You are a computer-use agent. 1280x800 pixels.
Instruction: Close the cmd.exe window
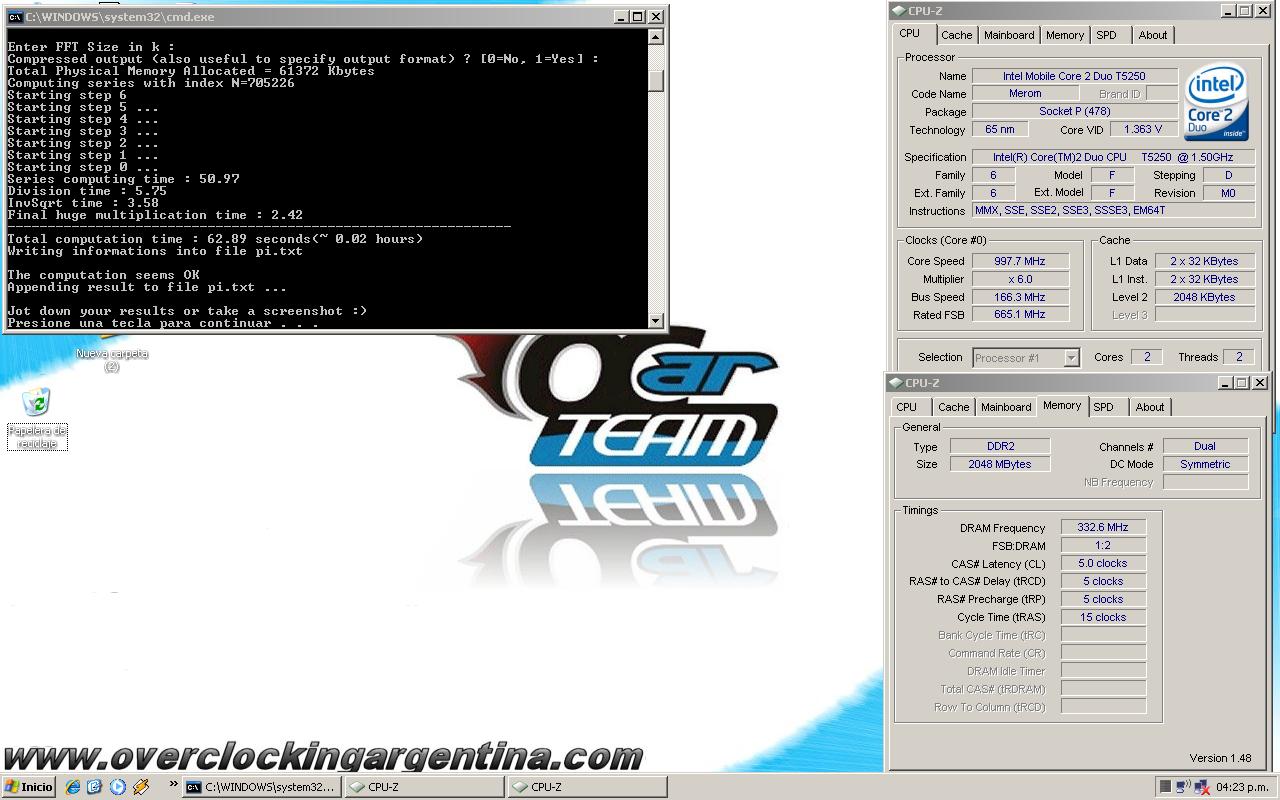pos(656,17)
